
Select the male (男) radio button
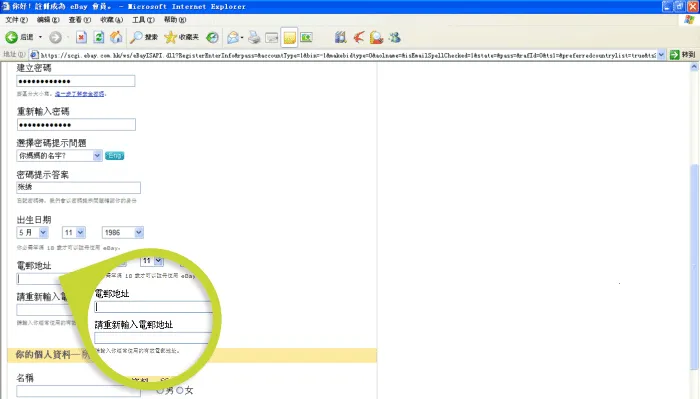click(160, 391)
